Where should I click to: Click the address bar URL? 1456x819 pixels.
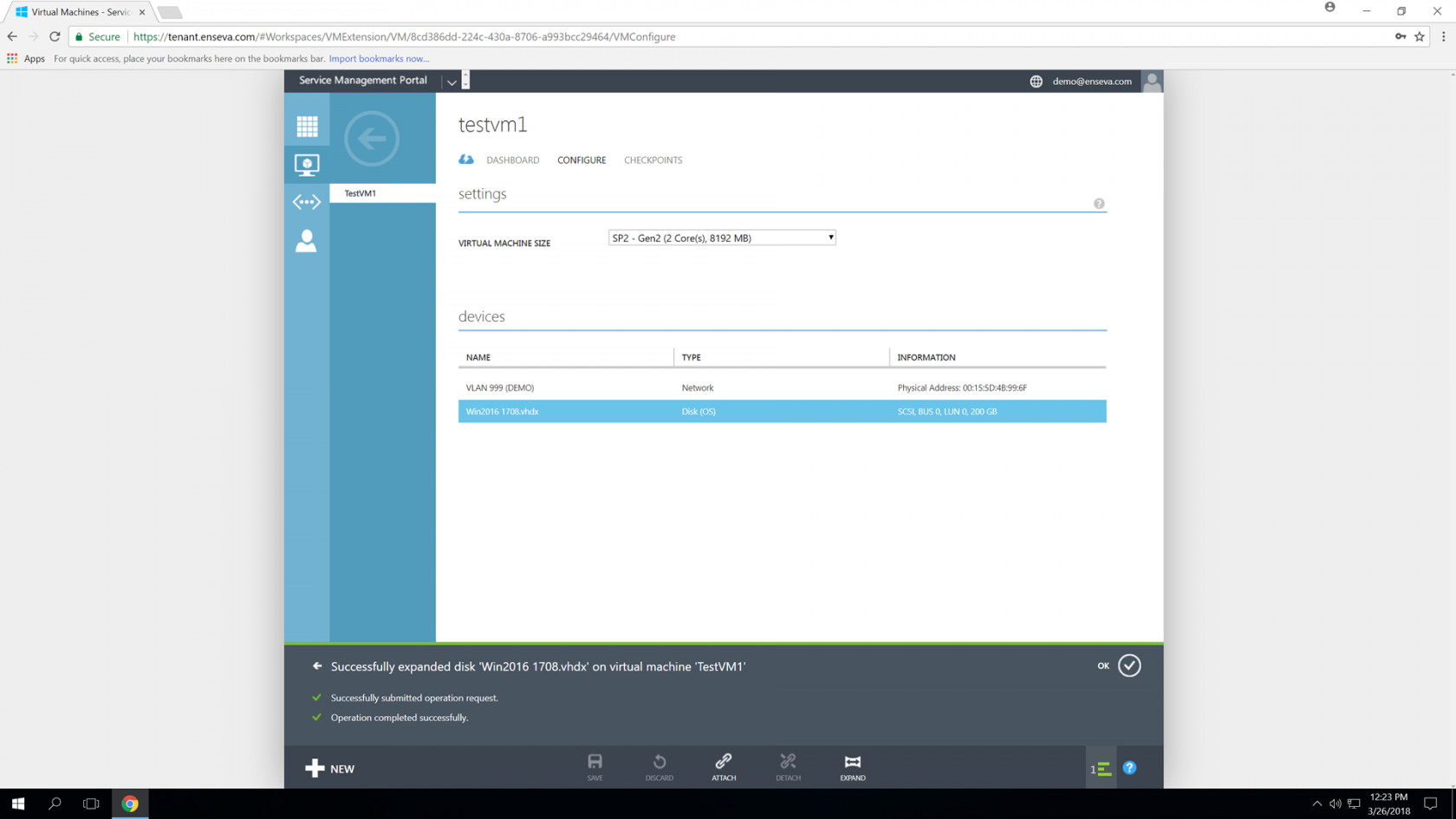[405, 36]
